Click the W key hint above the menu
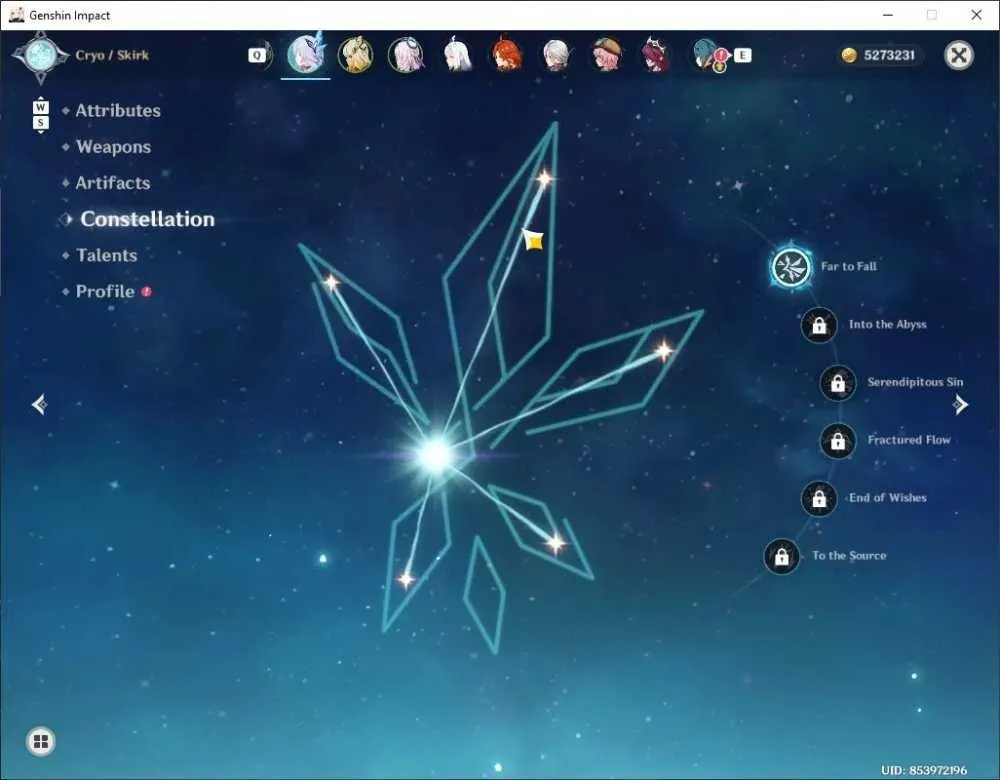Screen dimensions: 1000x780 tap(40, 107)
